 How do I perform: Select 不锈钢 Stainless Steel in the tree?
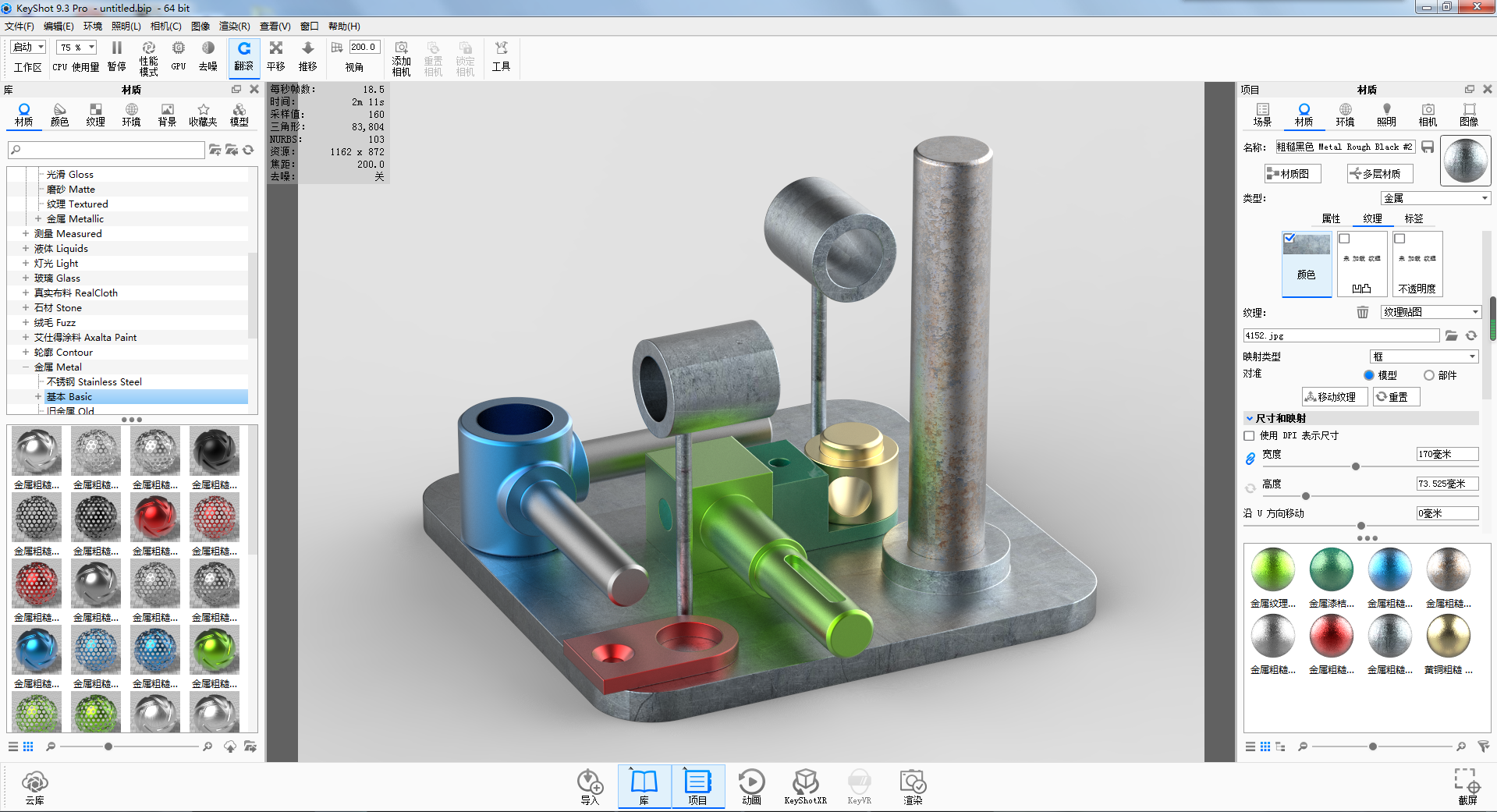click(x=94, y=381)
